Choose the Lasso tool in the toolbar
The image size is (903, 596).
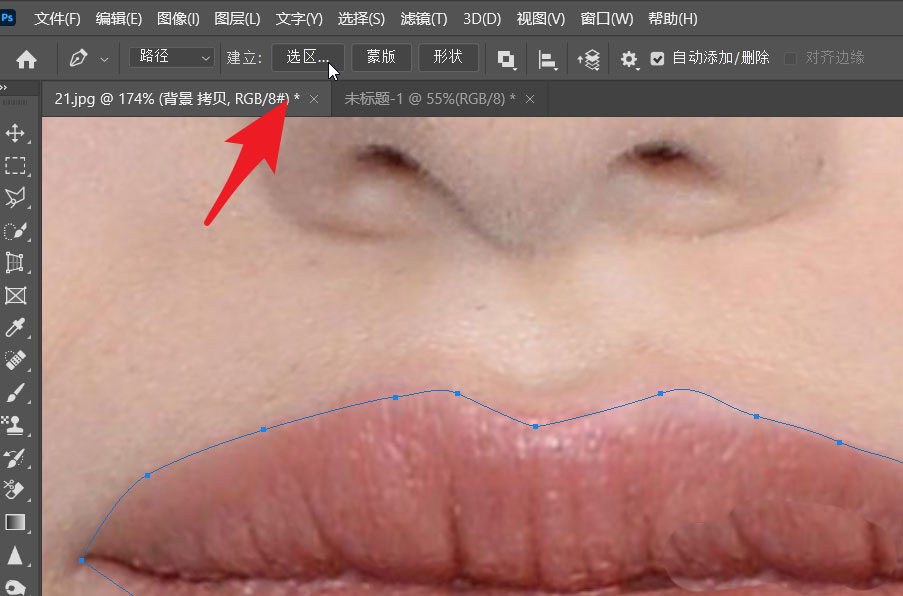(15, 198)
